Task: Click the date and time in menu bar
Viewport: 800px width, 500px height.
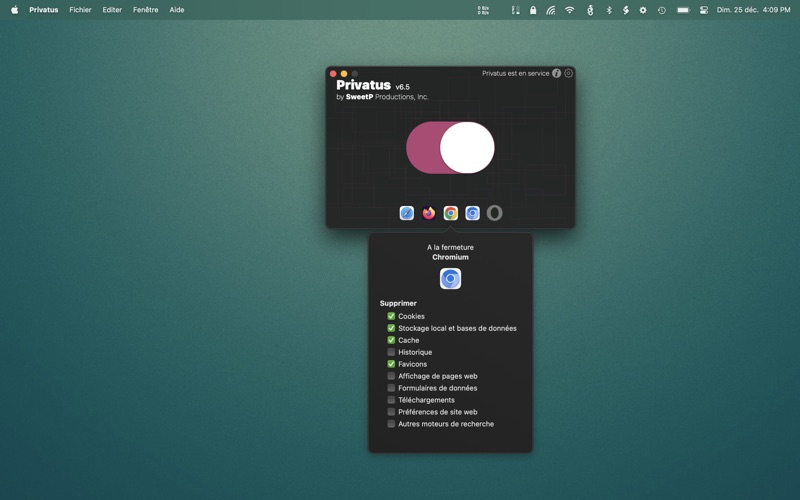Action: point(753,10)
